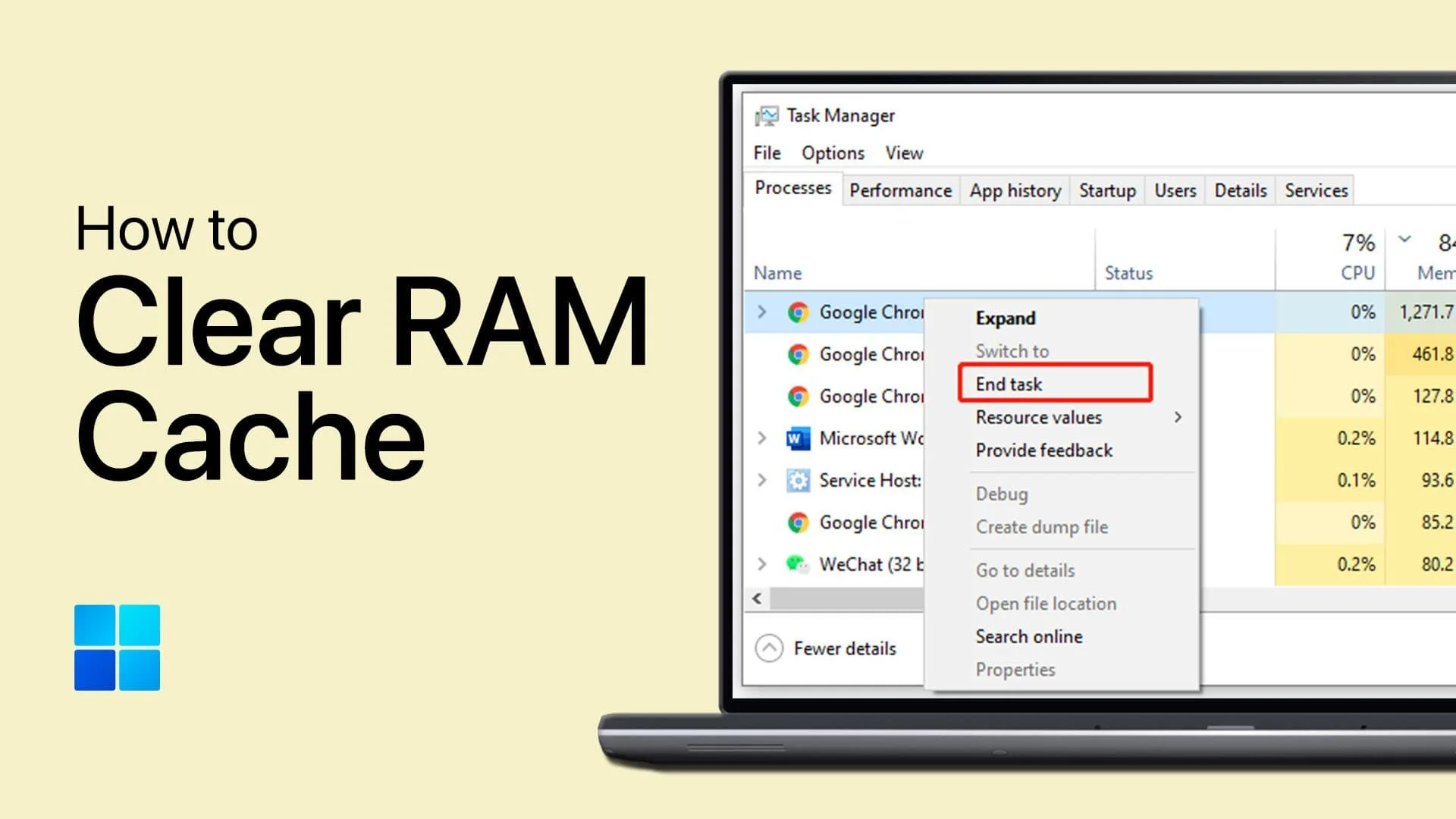
Task: Expand the WeChat process group
Action: click(762, 564)
